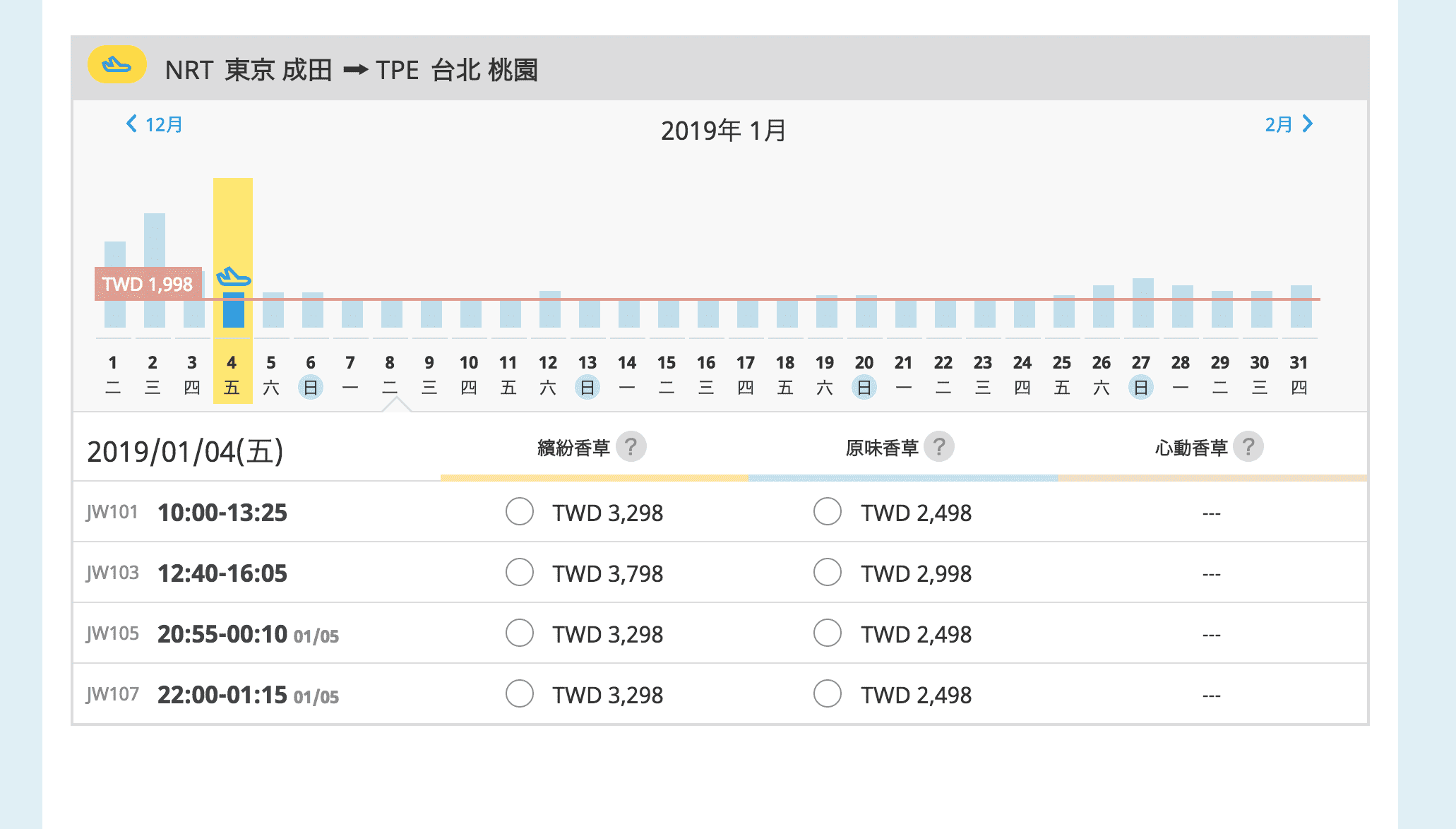Viewport: 1456px width, 829px height.
Task: Choose date 23 in calendar
Action: pyautogui.click(x=983, y=374)
